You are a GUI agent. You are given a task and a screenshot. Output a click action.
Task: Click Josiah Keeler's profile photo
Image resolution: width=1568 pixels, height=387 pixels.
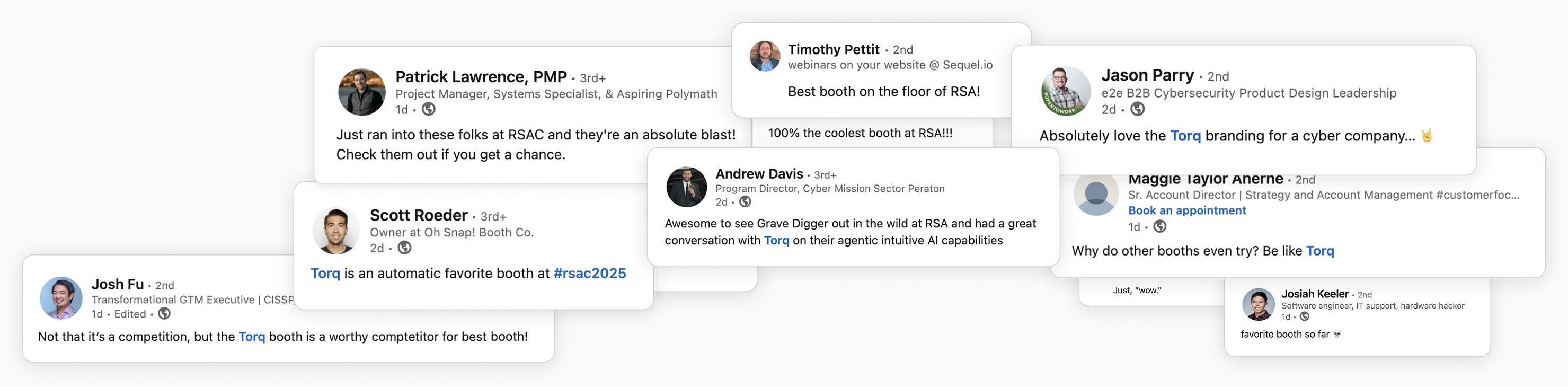pos(1258,304)
